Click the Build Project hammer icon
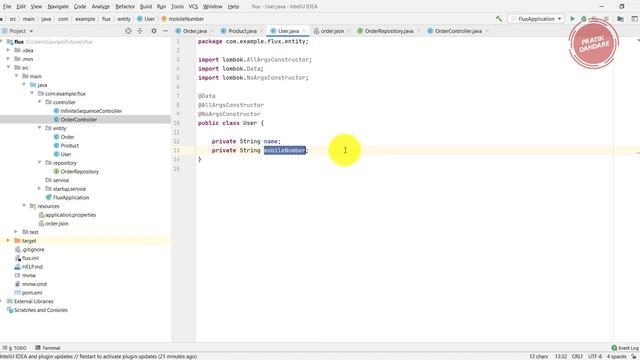Screen dimensions: 640x360 point(499,19)
